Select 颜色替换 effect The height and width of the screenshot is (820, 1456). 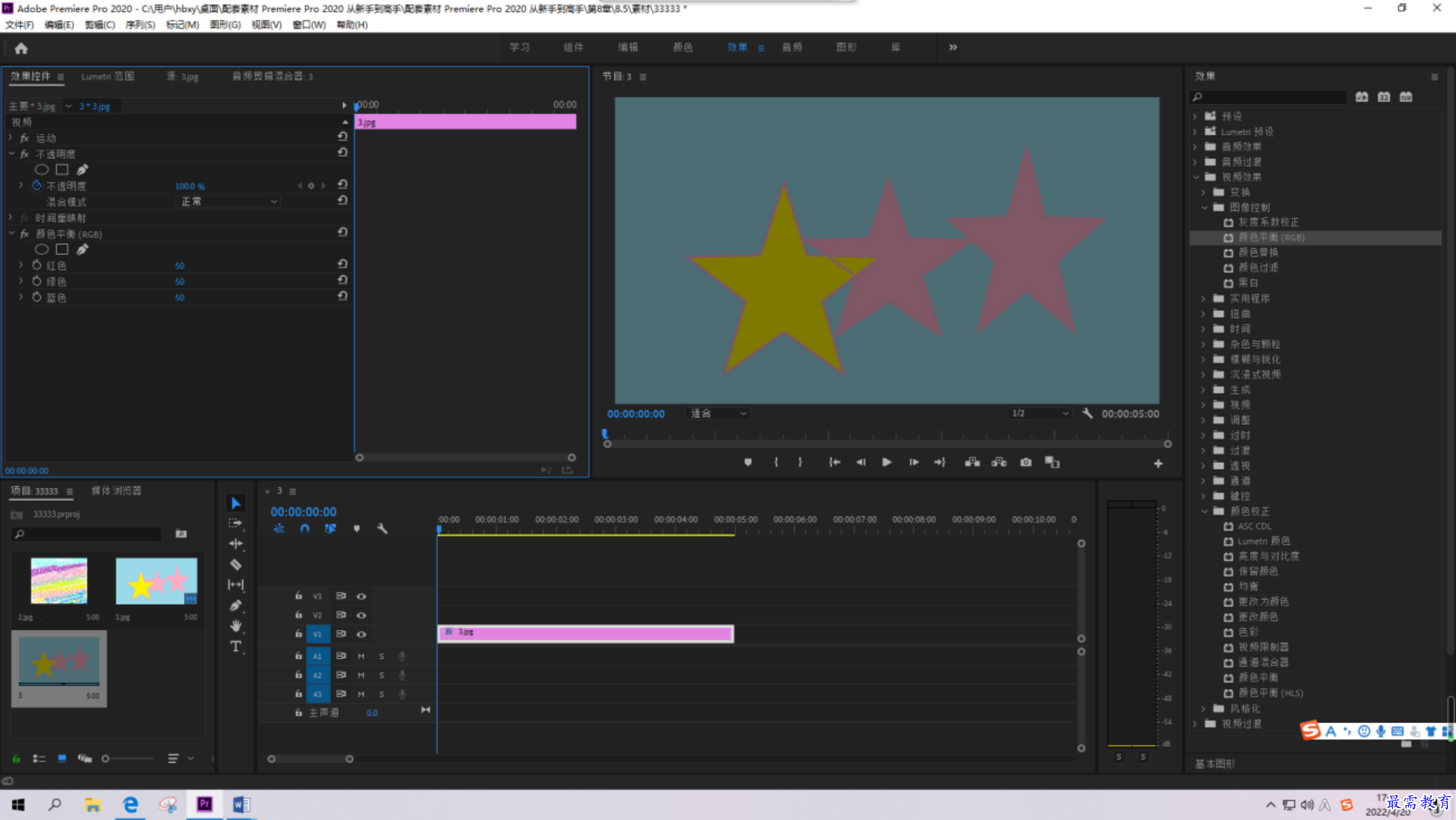point(1258,252)
